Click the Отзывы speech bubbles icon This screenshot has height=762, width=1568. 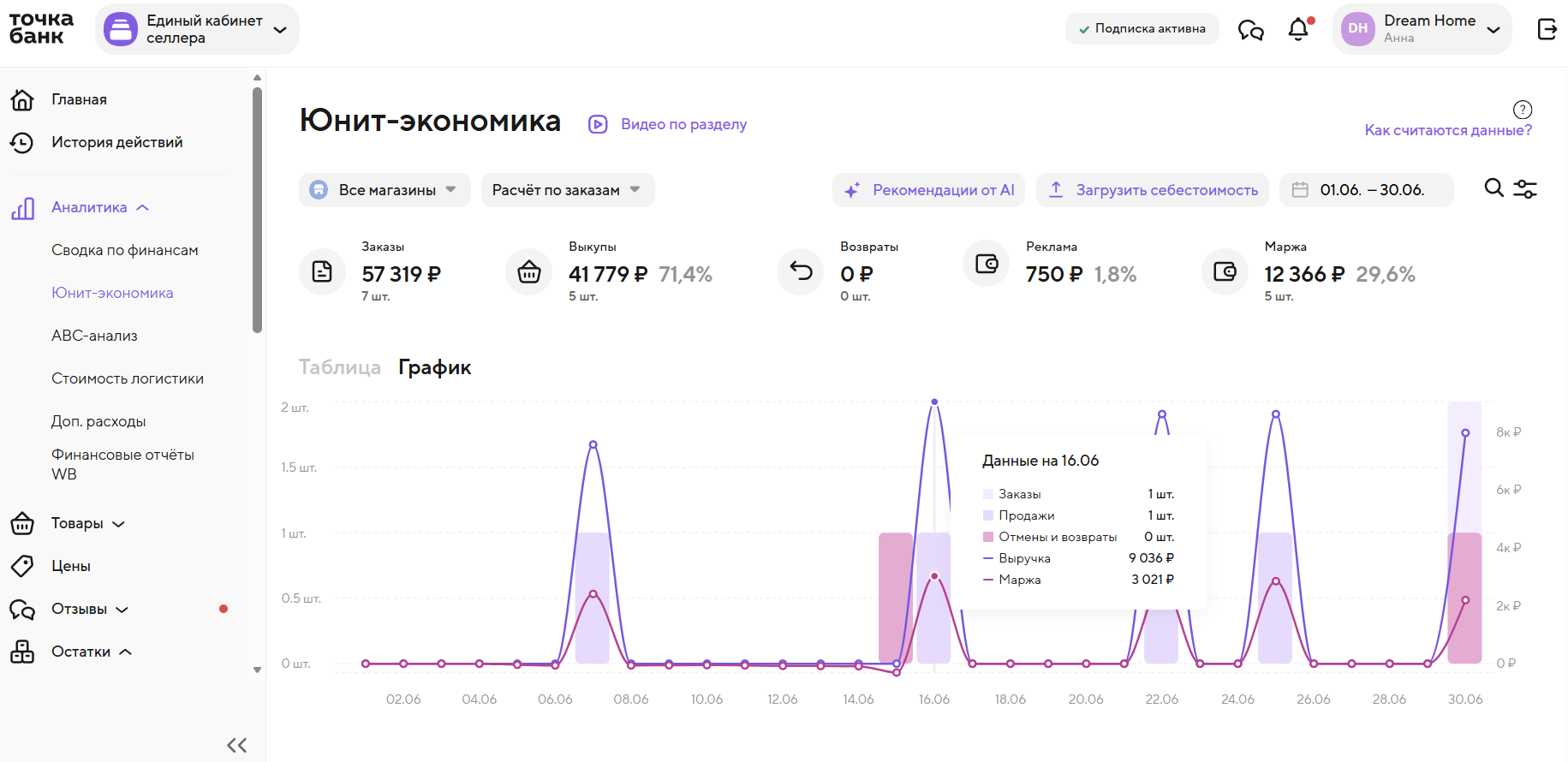tap(22, 609)
